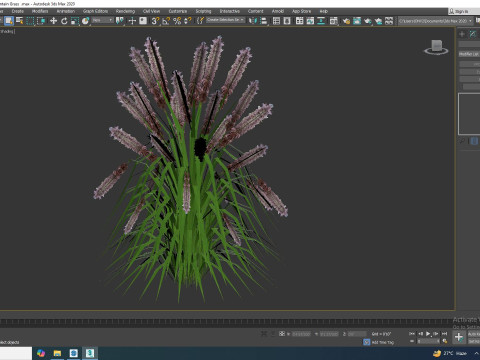Switch to Modify command panel tab
This screenshot has height=360, width=480.
[473, 34]
